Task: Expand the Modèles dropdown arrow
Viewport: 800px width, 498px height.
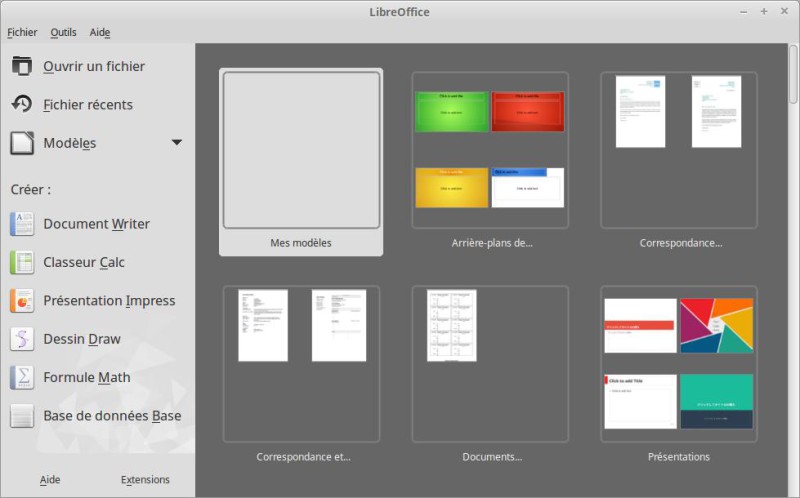Action: pos(177,142)
